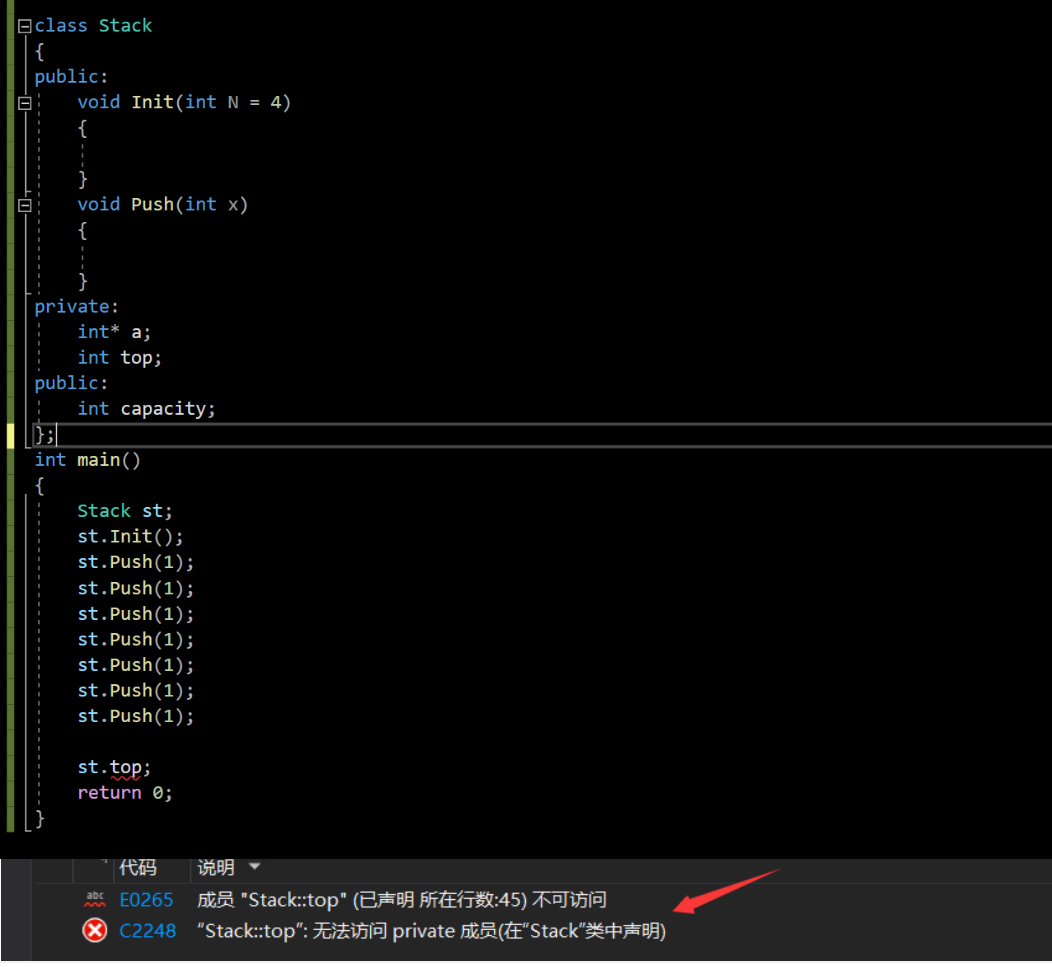
Task: Click the 'int top;' declaration
Action: (119, 358)
